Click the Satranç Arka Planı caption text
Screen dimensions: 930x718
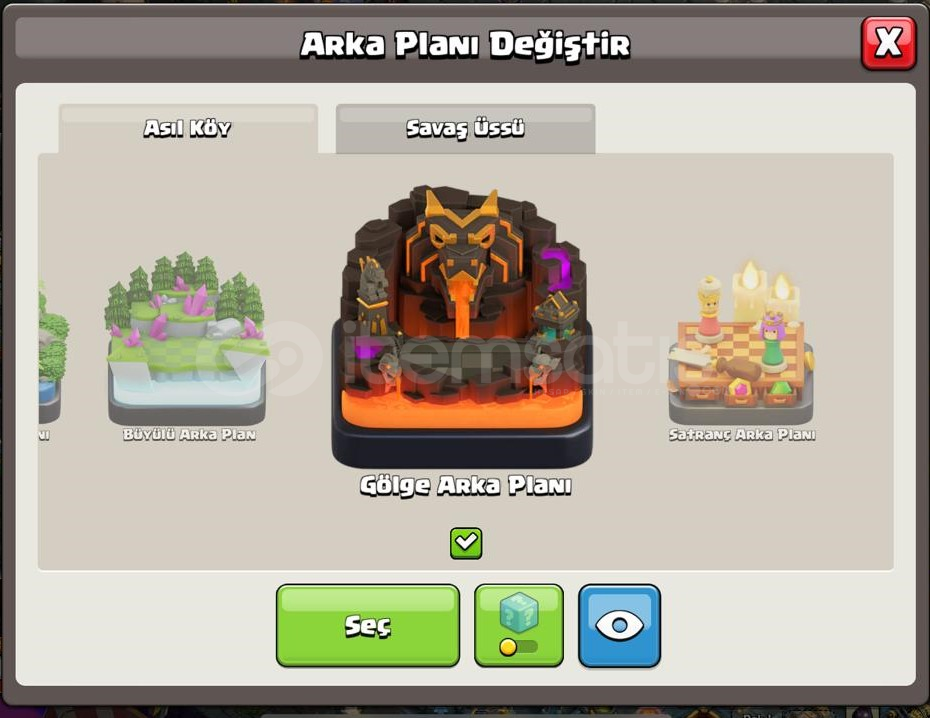(x=742, y=435)
